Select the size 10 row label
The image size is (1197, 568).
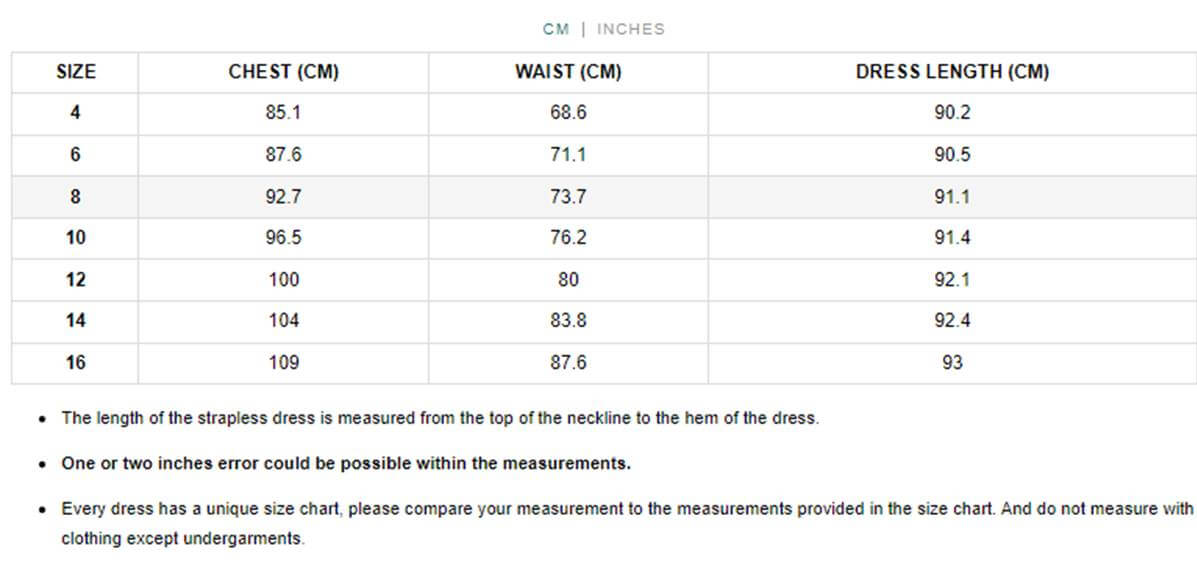pos(76,238)
